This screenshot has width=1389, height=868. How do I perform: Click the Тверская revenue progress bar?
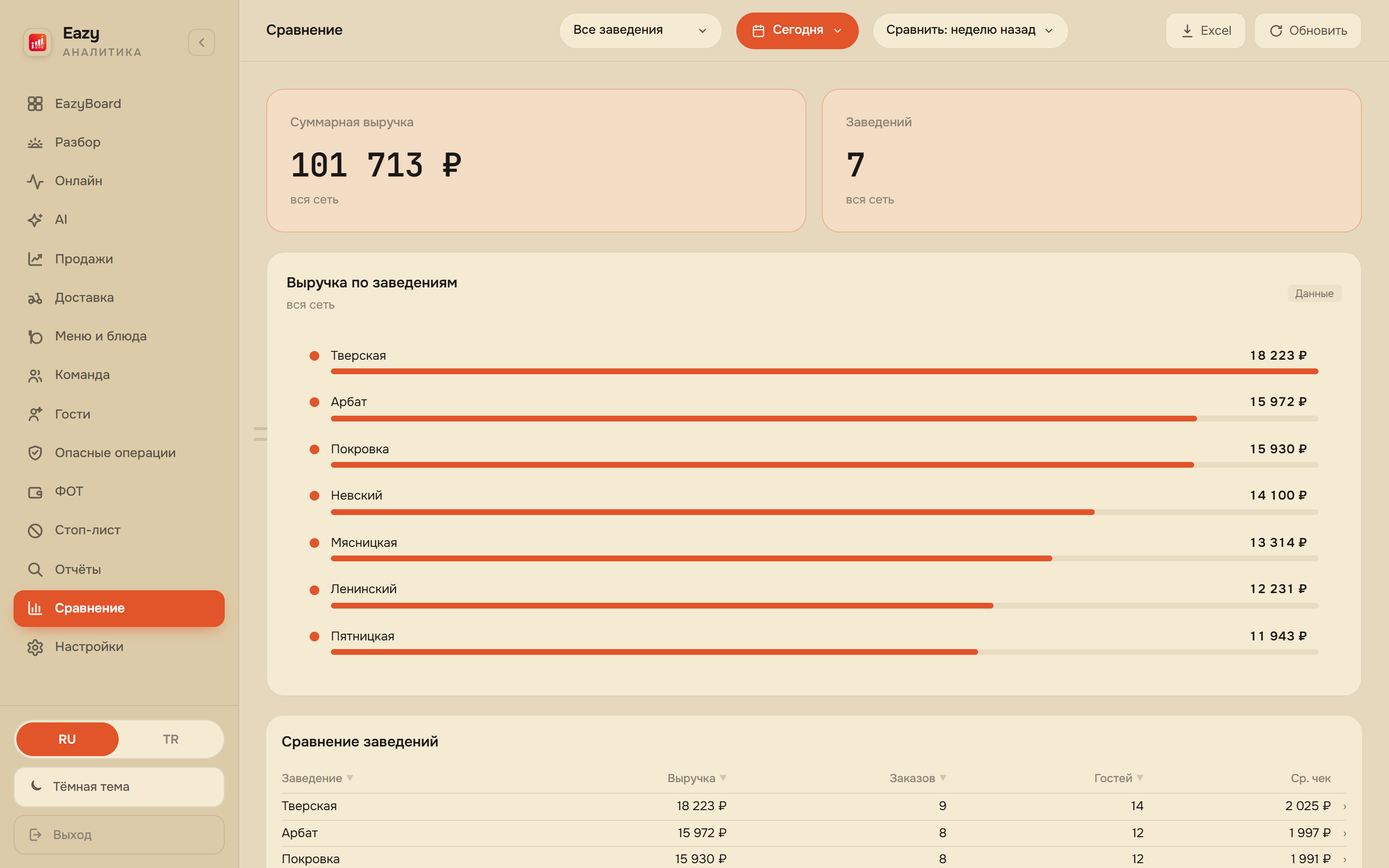coord(824,371)
